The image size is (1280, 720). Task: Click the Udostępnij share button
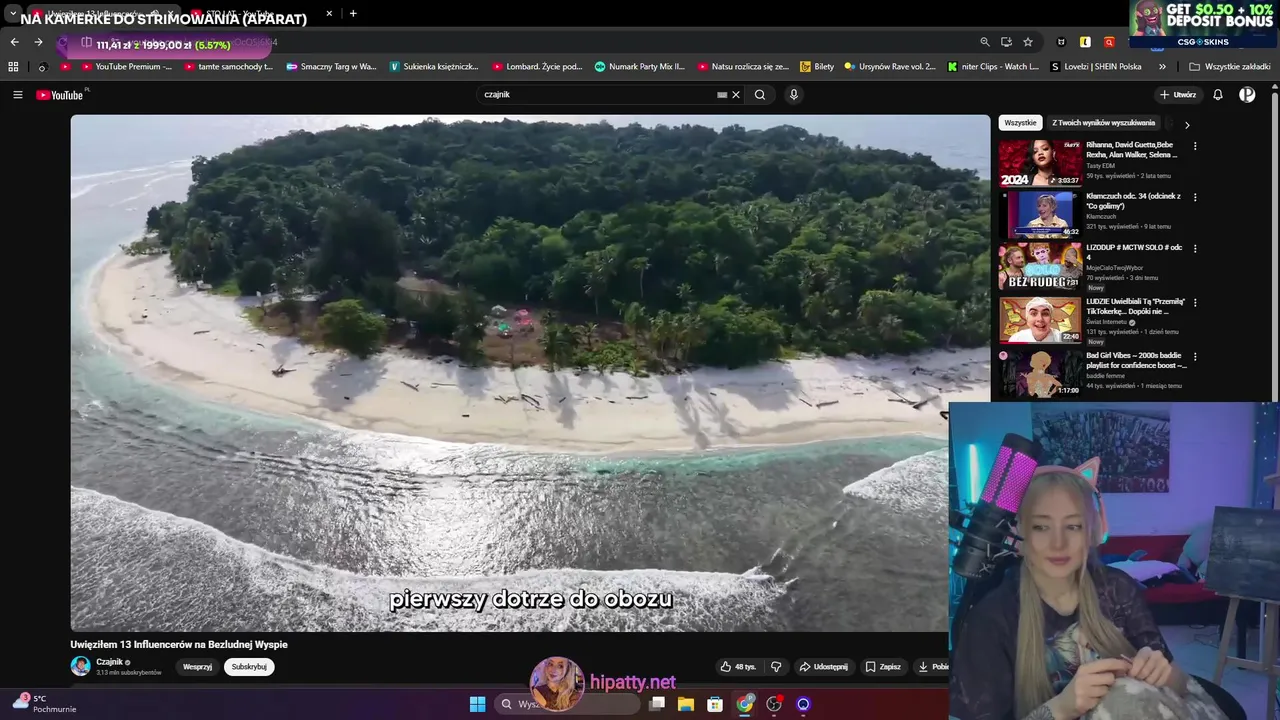(823, 667)
